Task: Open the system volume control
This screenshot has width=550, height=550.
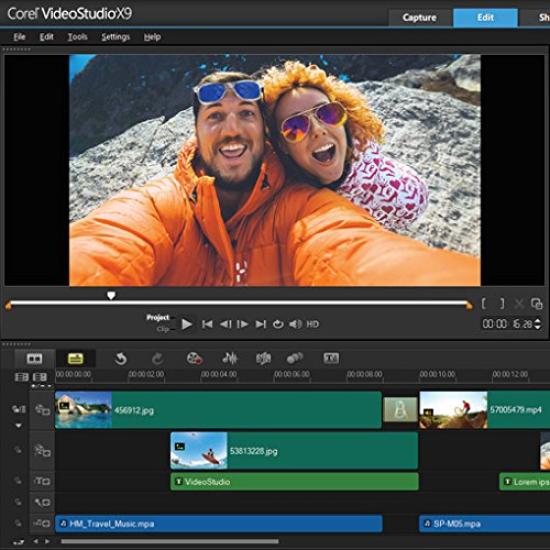Action: 295,324
